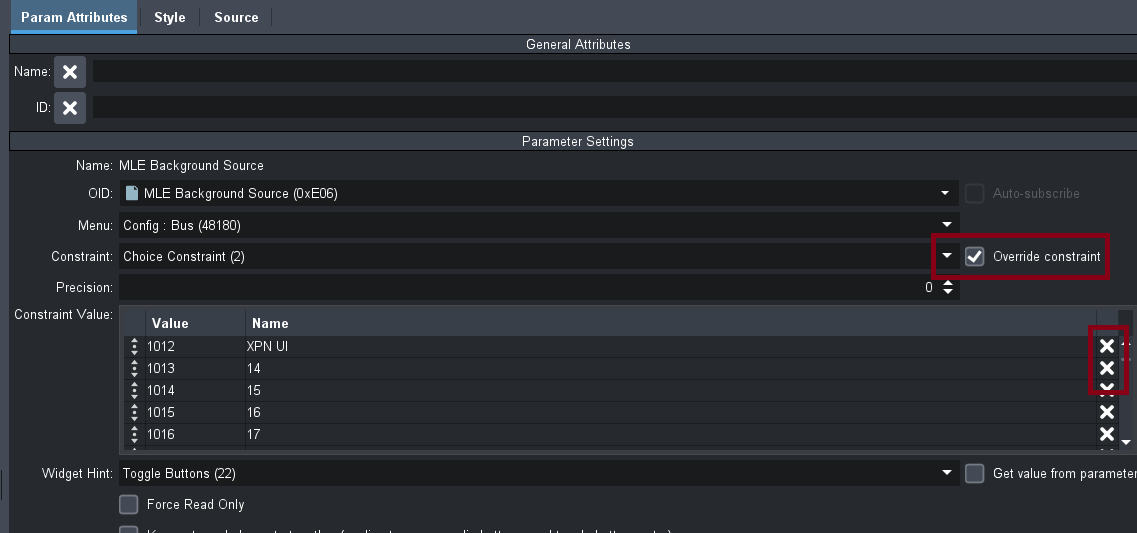
Task: Open the Source tab
Action: [236, 17]
